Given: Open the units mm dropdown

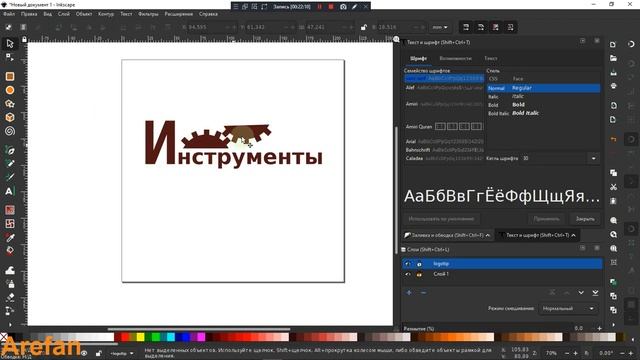Looking at the screenshot, I should click(440, 27).
